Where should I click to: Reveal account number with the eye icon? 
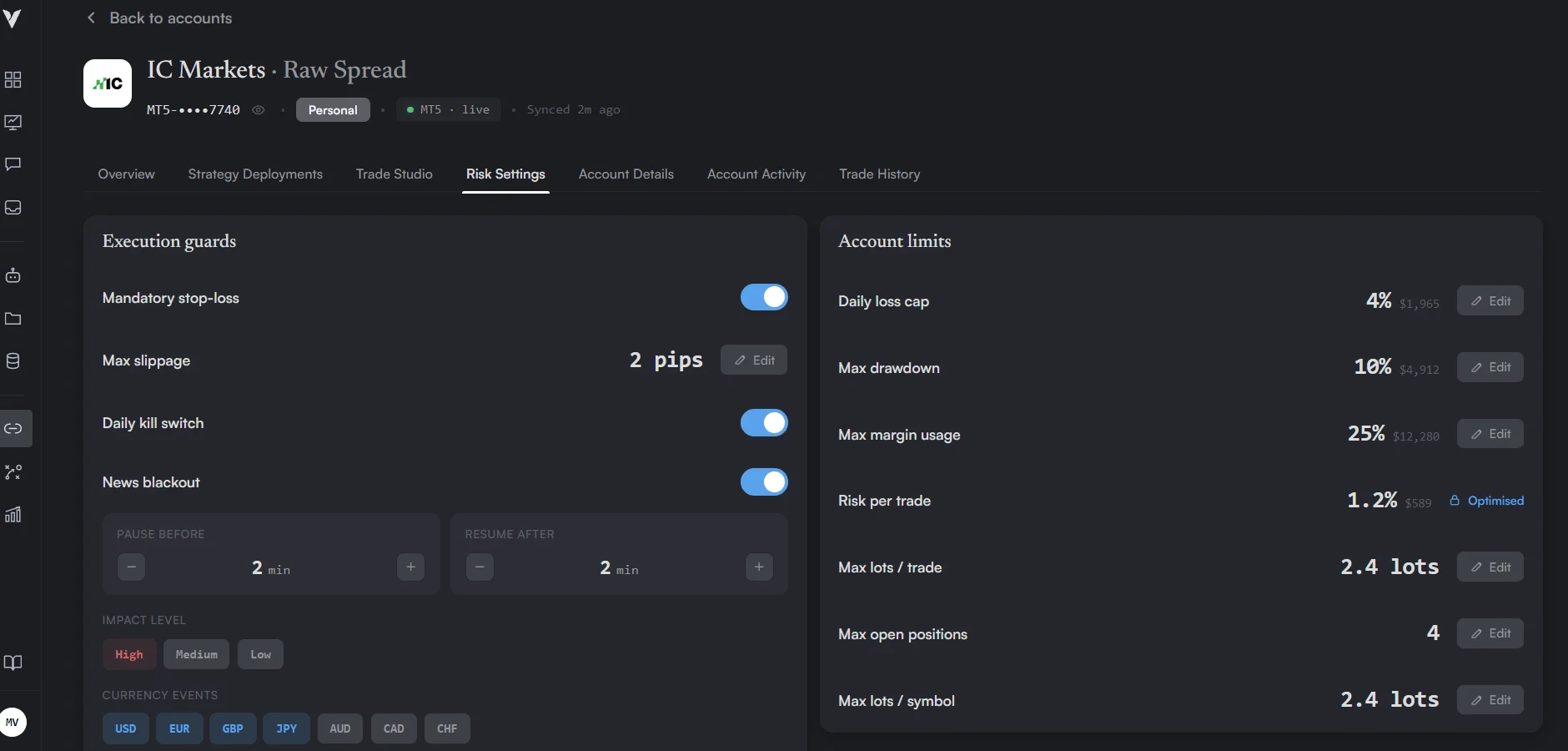[x=259, y=110]
